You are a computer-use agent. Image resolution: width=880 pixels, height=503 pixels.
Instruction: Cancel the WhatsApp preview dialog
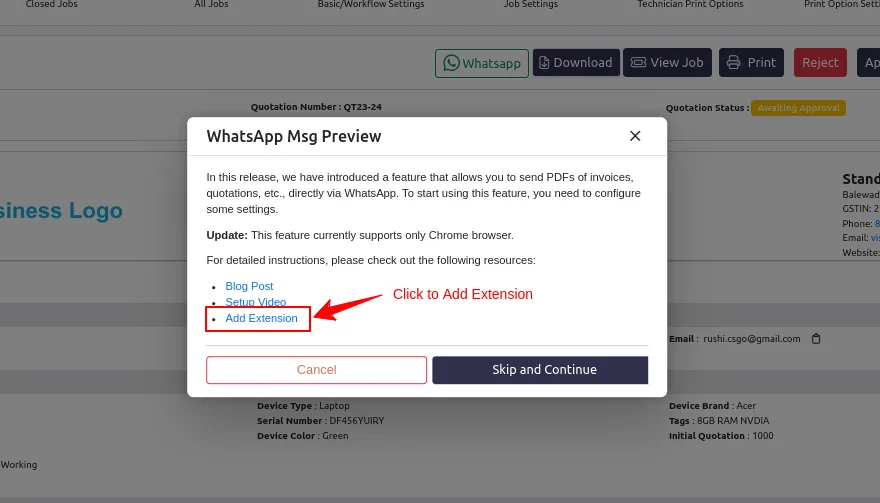(x=317, y=370)
